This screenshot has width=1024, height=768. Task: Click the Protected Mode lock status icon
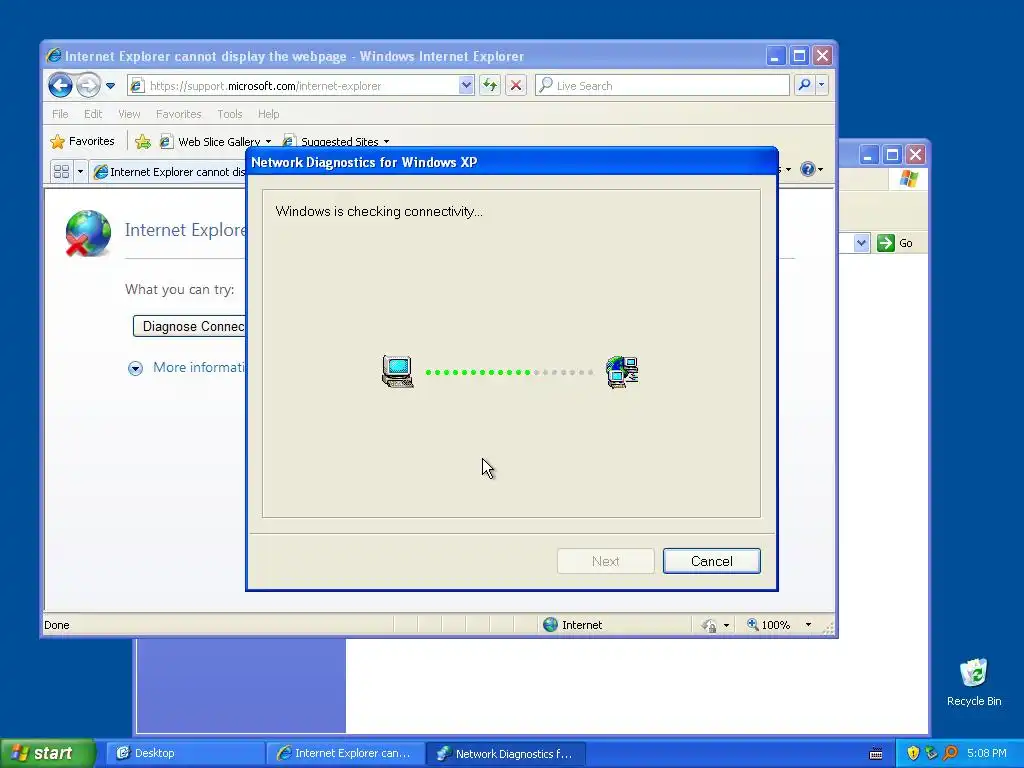[709, 626]
